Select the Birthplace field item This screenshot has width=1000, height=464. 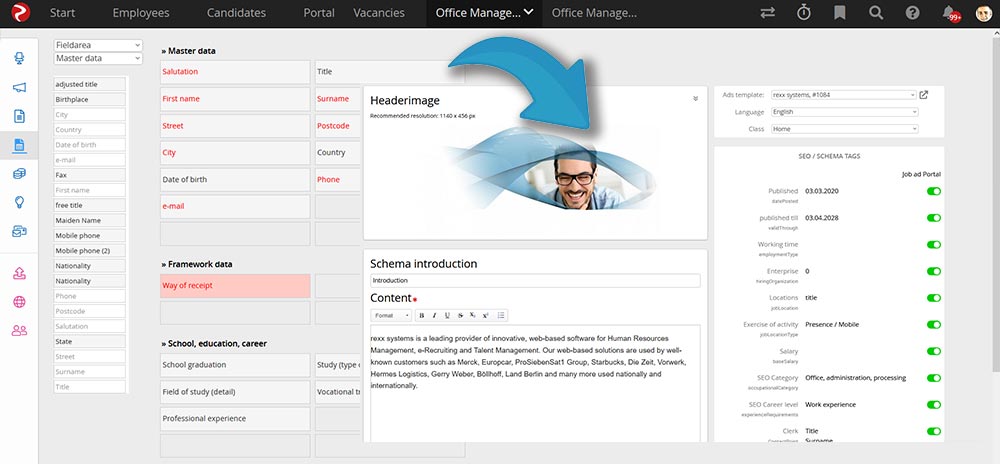(89, 99)
